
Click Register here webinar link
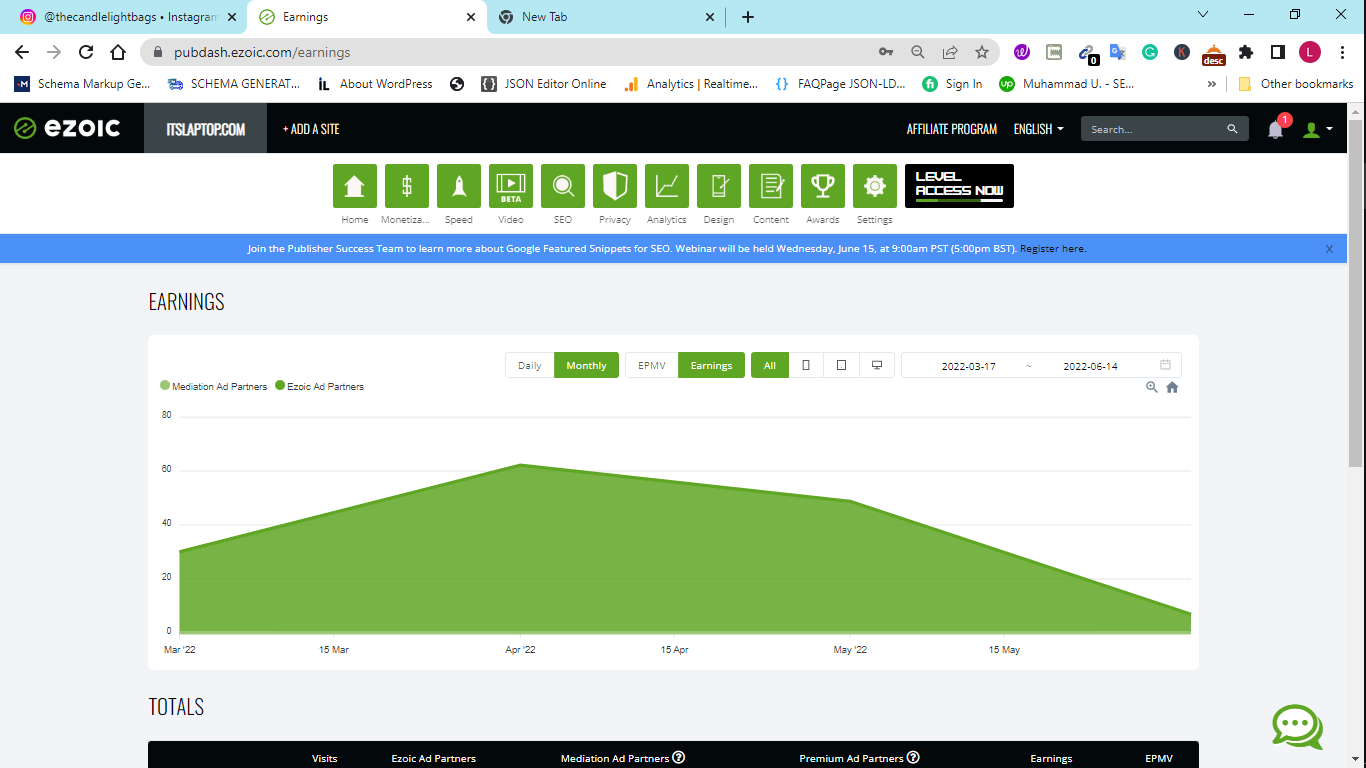[x=1053, y=248]
